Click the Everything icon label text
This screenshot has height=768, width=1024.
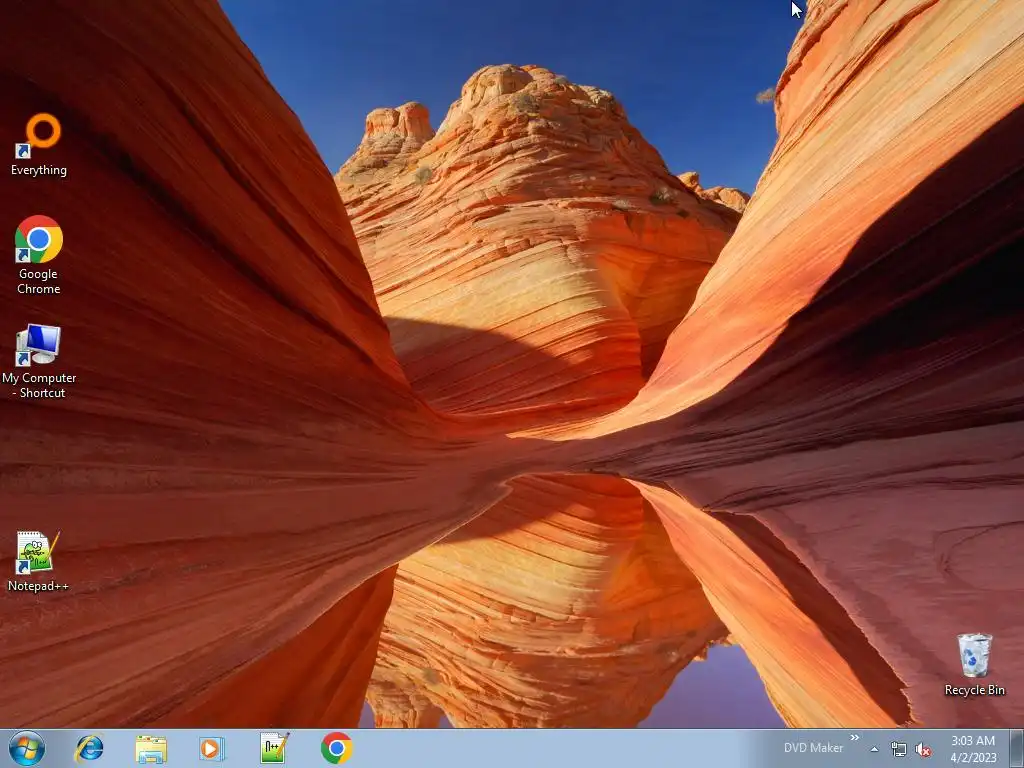click(39, 170)
